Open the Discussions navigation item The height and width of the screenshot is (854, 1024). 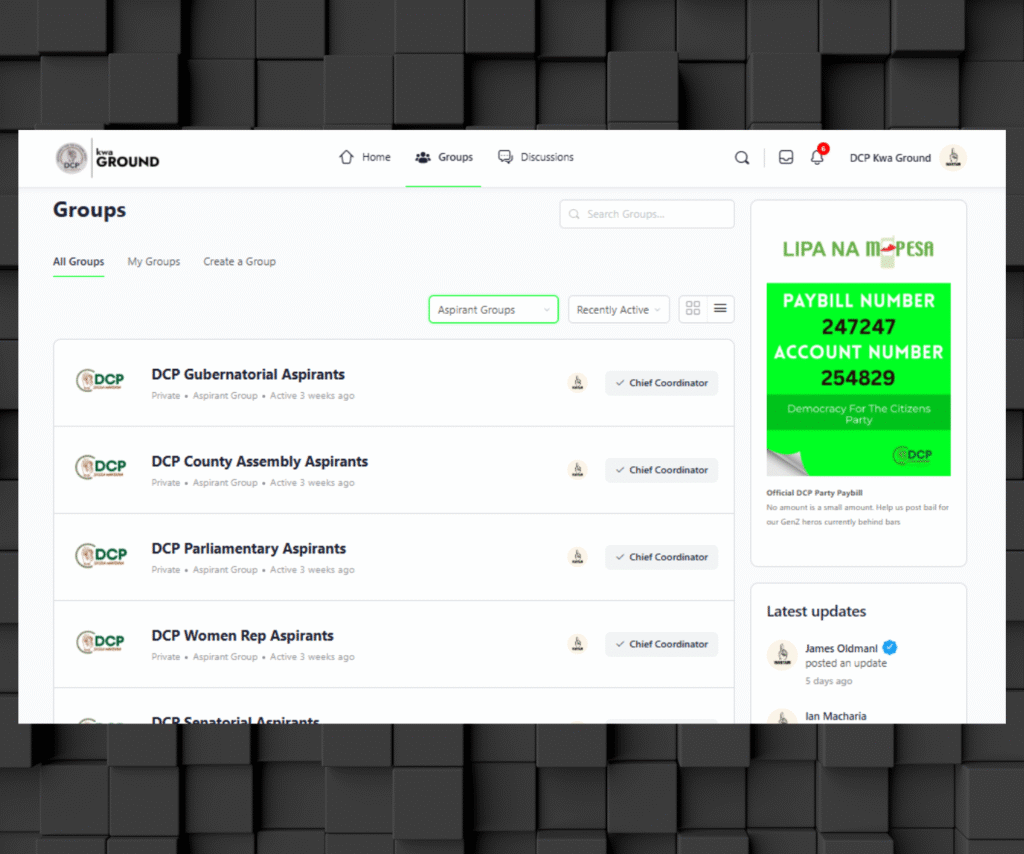[536, 157]
